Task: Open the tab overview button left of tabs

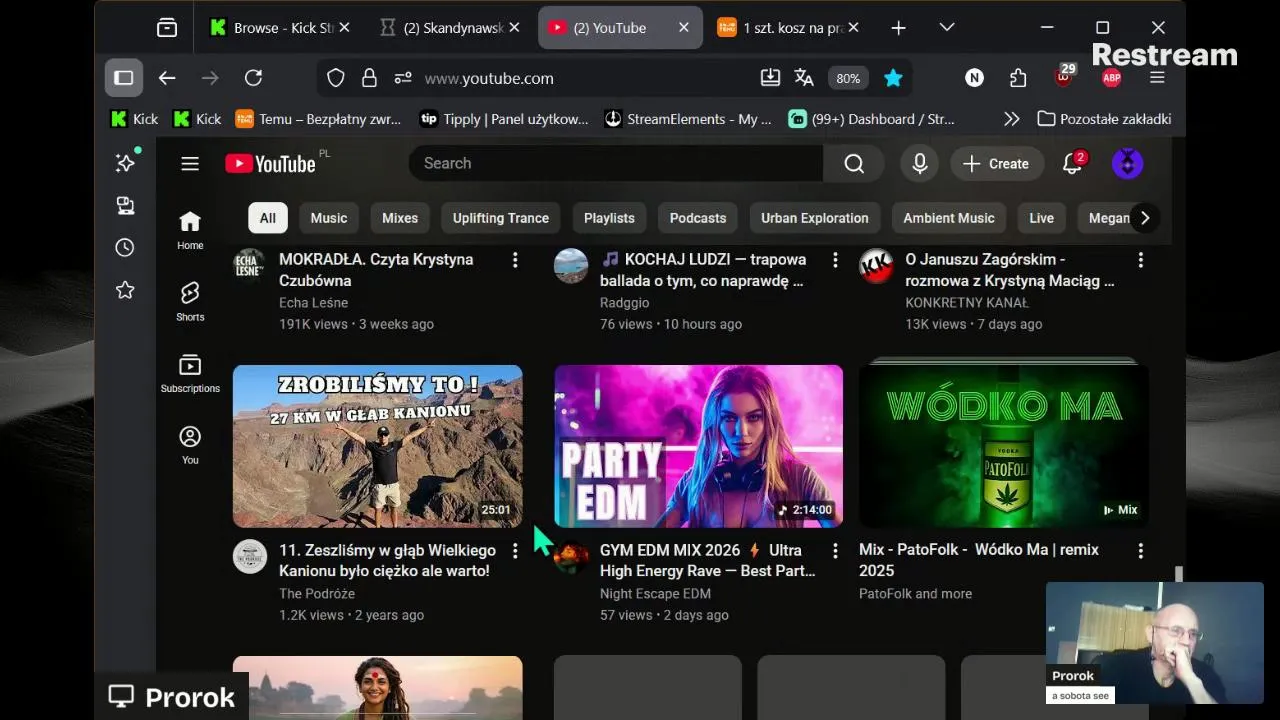Action: point(167,28)
